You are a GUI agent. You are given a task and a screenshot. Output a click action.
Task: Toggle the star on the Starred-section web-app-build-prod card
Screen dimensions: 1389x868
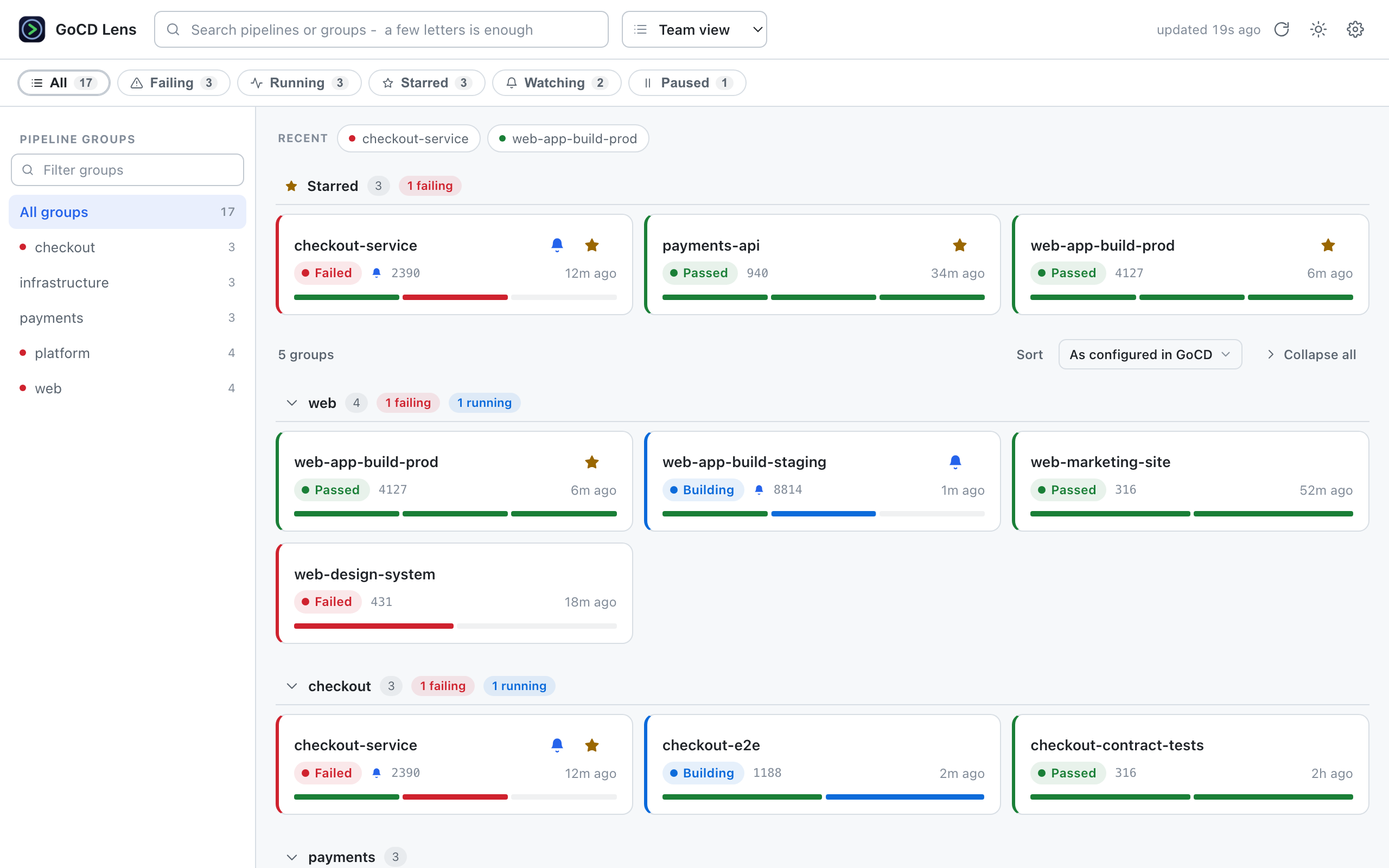[x=1328, y=245]
